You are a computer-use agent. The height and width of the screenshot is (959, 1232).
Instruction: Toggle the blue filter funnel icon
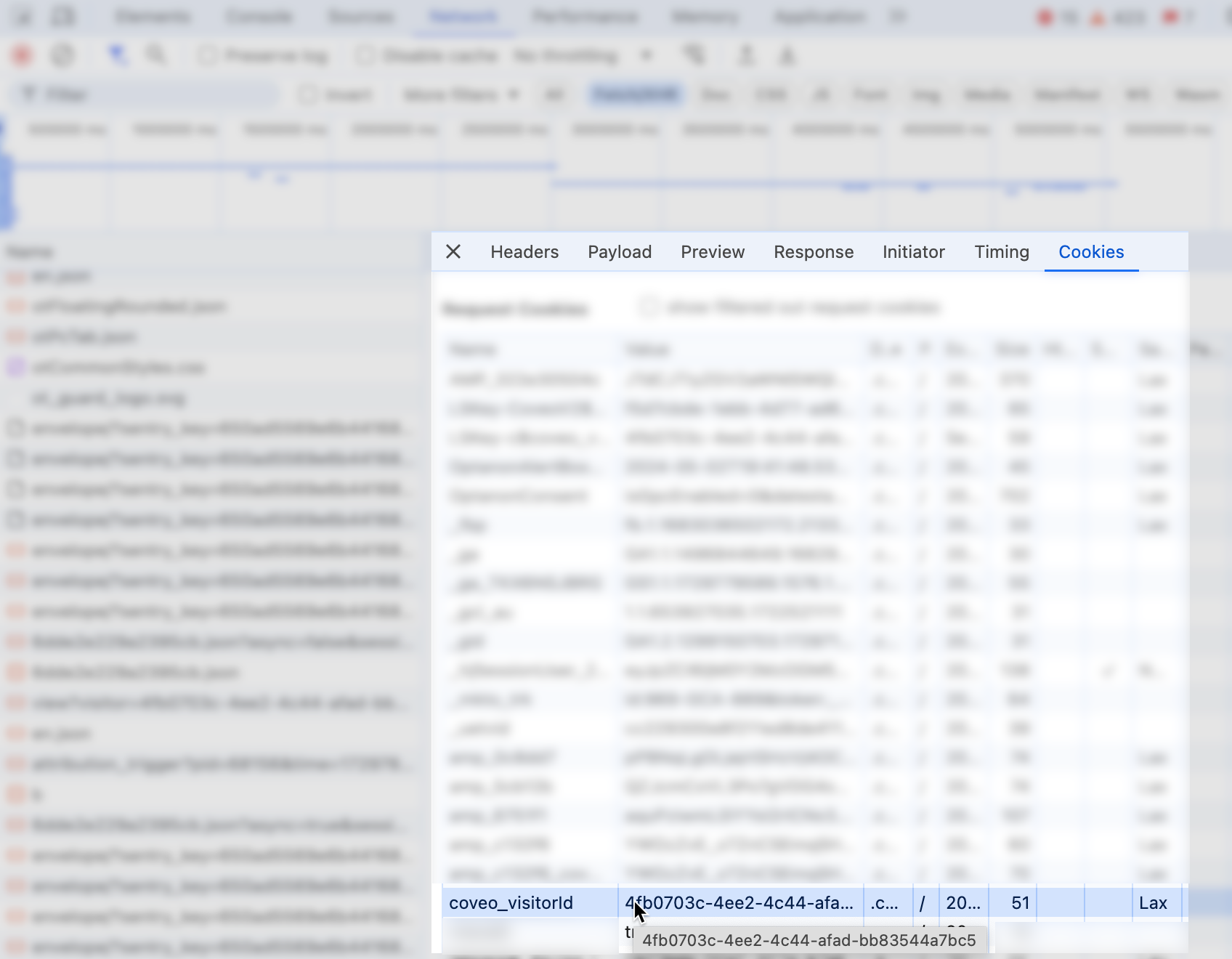[x=117, y=55]
